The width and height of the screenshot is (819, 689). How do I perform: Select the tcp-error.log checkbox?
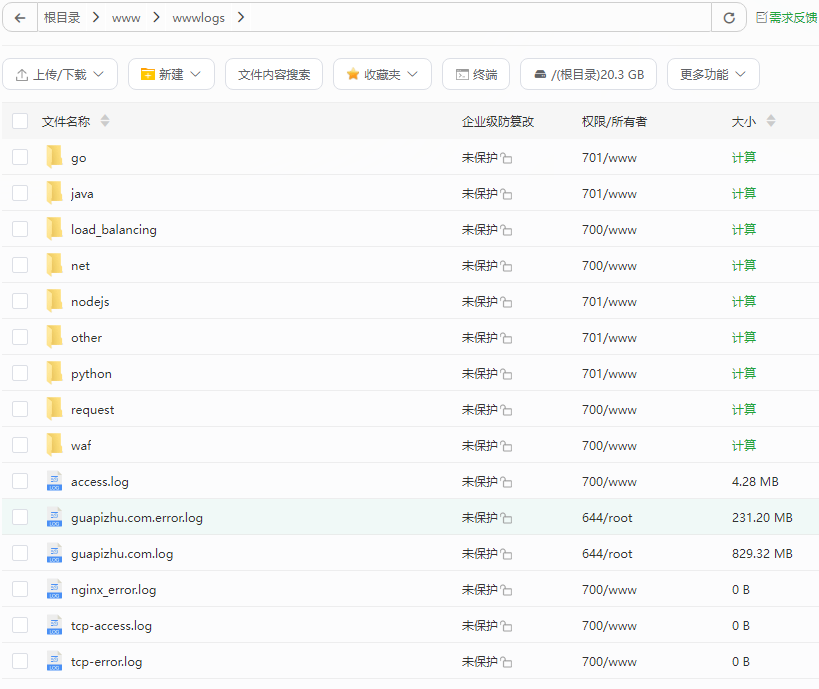point(20,661)
